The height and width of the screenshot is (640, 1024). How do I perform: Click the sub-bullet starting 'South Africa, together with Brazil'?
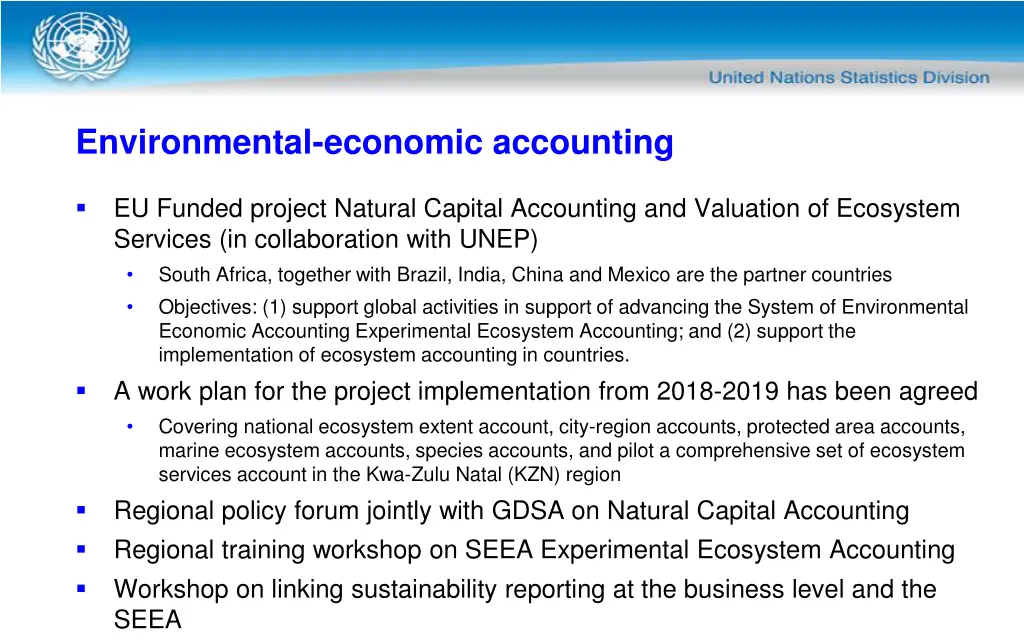point(525,274)
